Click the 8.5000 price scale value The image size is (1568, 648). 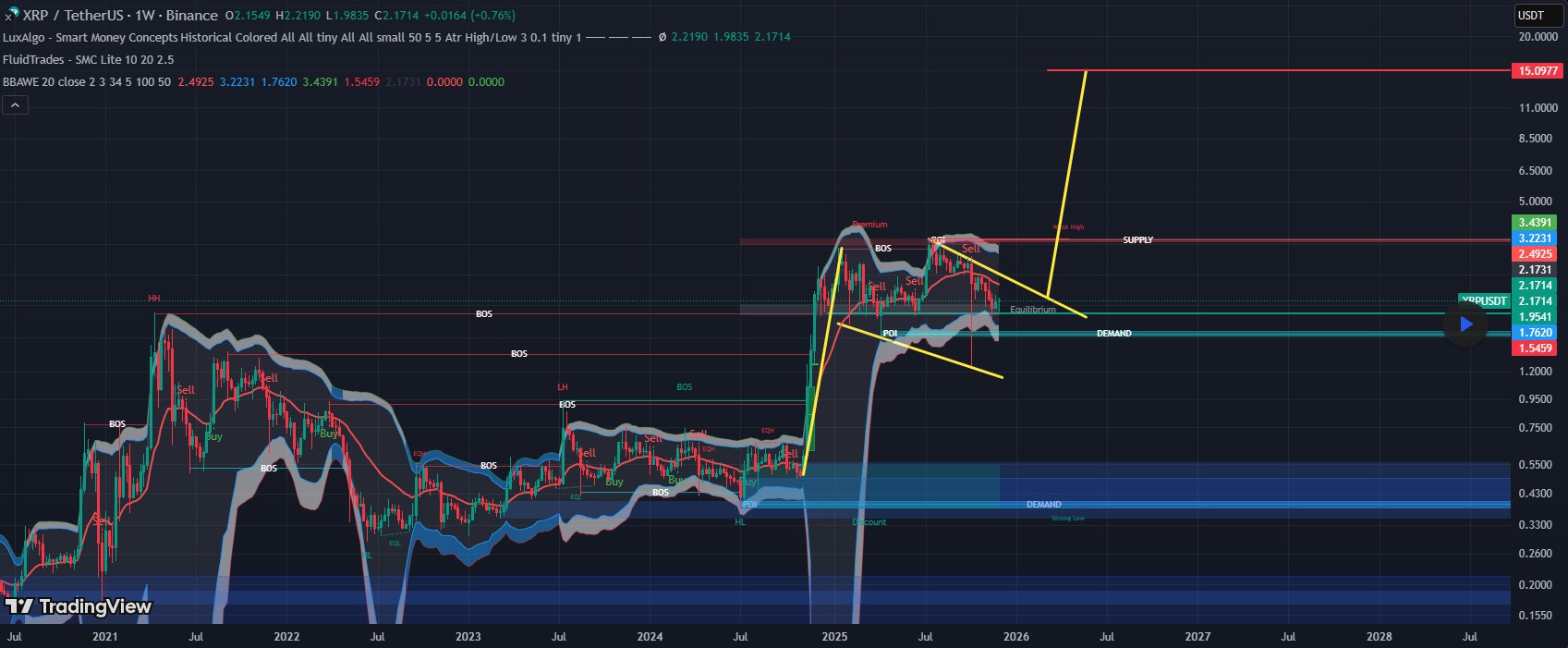[x=1536, y=139]
